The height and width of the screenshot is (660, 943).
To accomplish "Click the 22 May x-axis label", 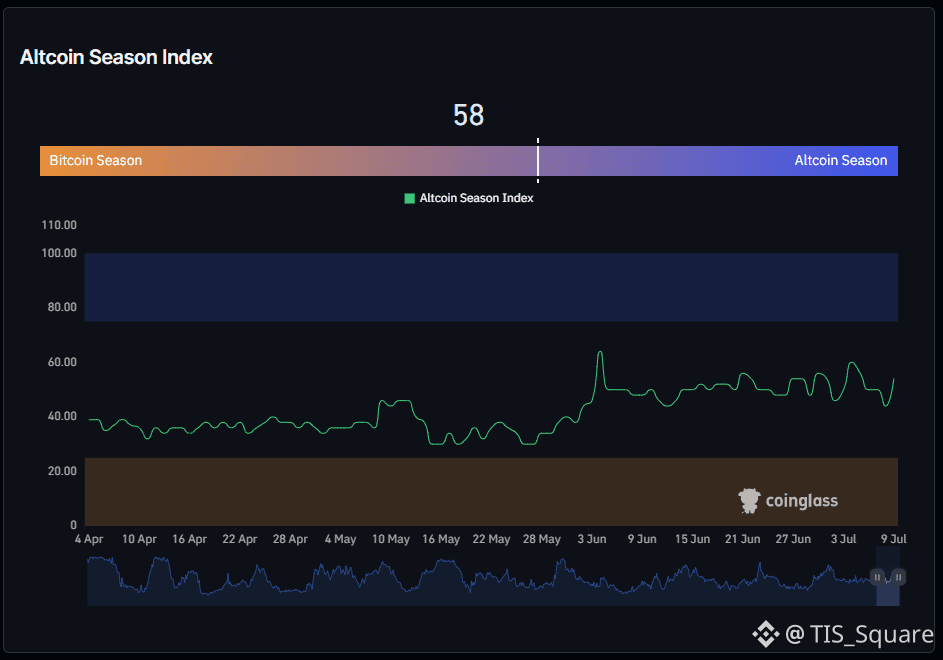I will point(491,539).
